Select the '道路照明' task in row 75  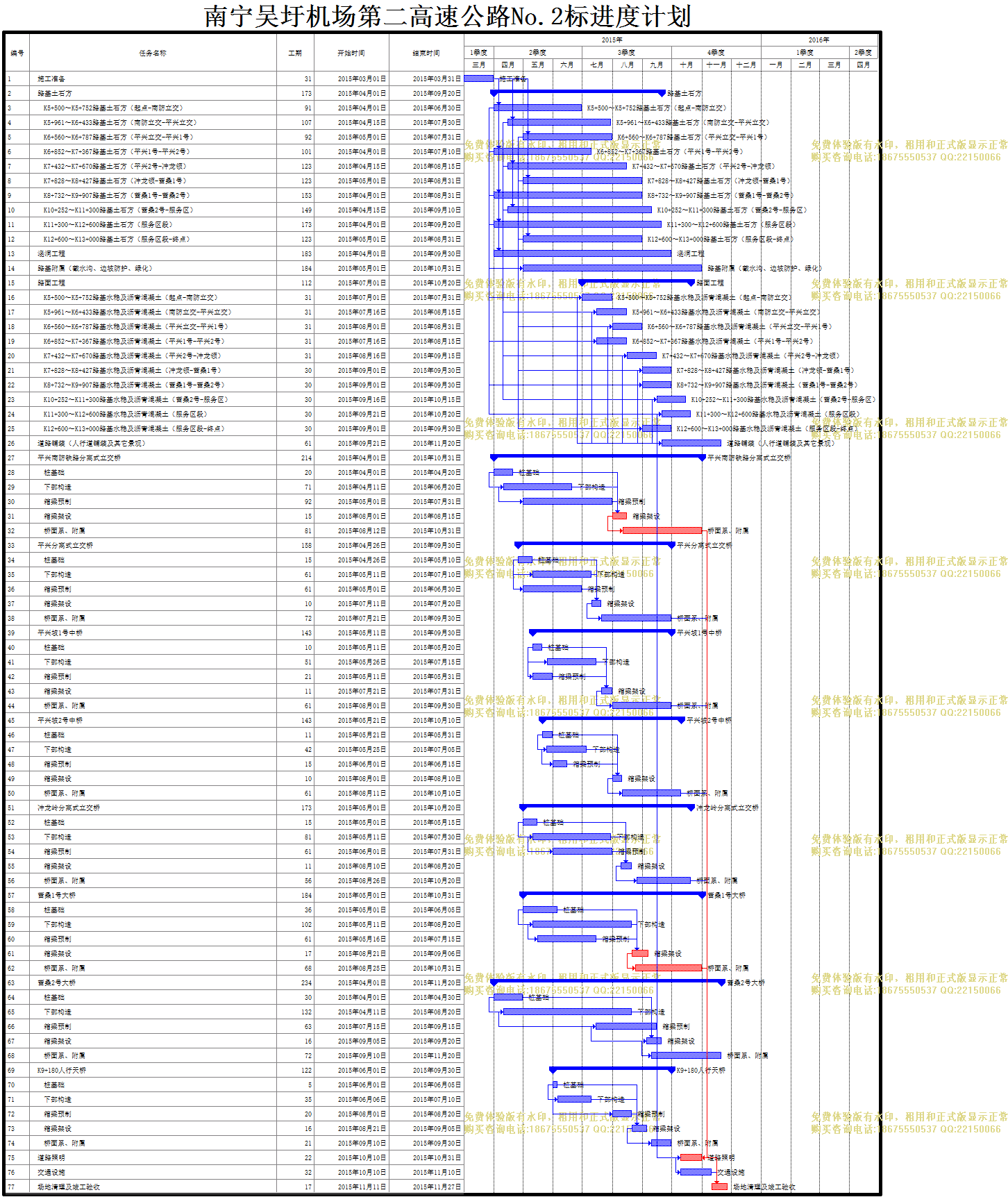(51, 1158)
